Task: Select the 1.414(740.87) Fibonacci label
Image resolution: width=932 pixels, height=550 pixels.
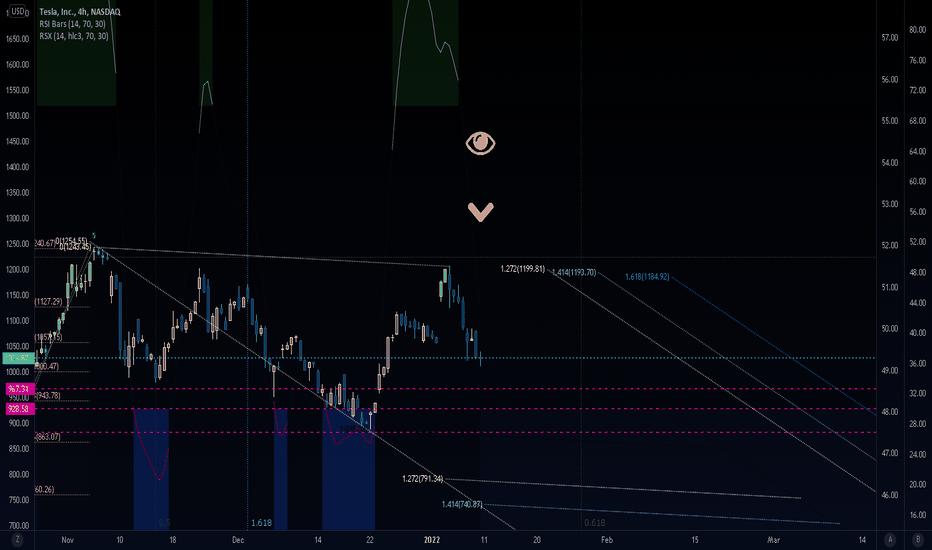Action: pos(462,504)
